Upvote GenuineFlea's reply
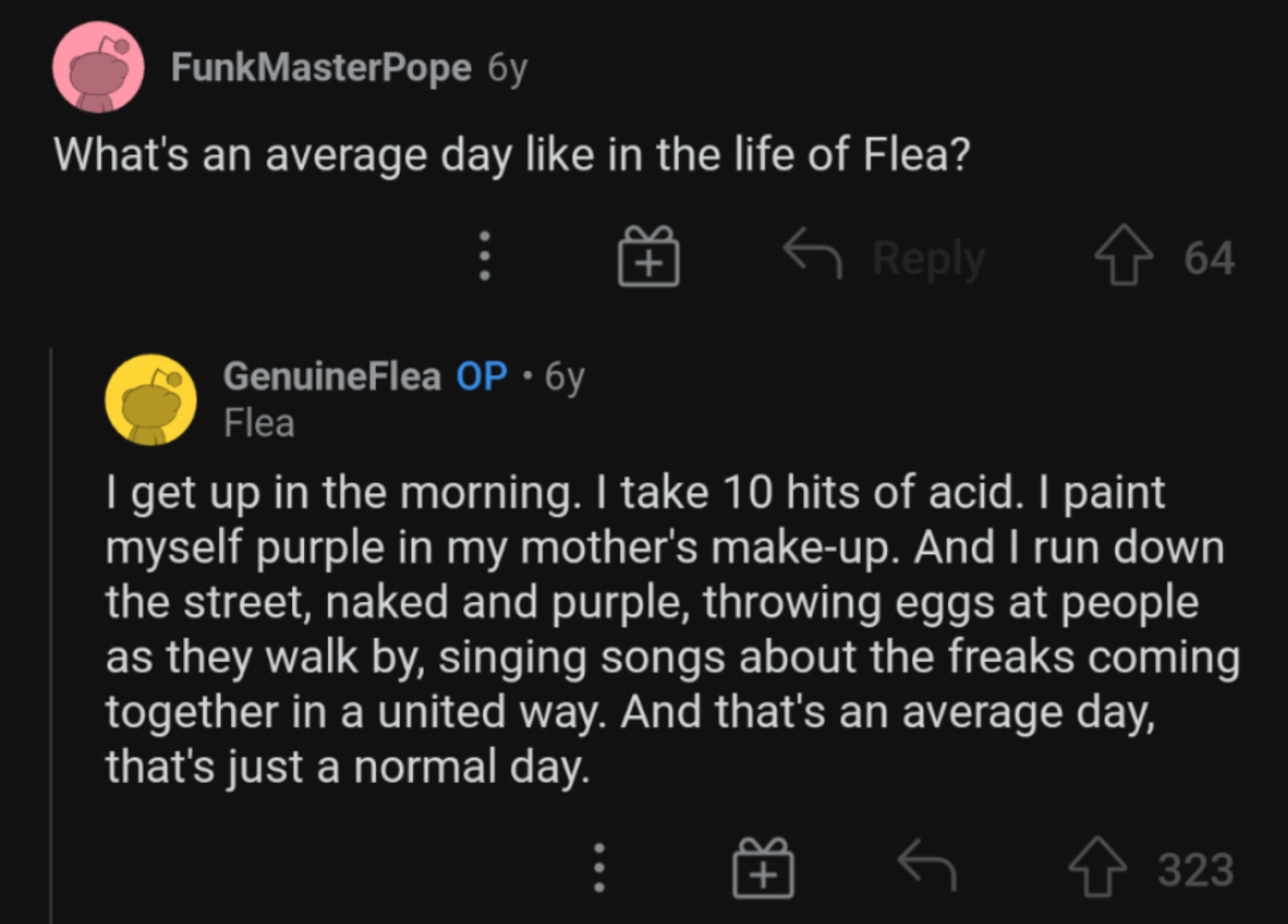The width and height of the screenshot is (1288, 924). 1097,867
